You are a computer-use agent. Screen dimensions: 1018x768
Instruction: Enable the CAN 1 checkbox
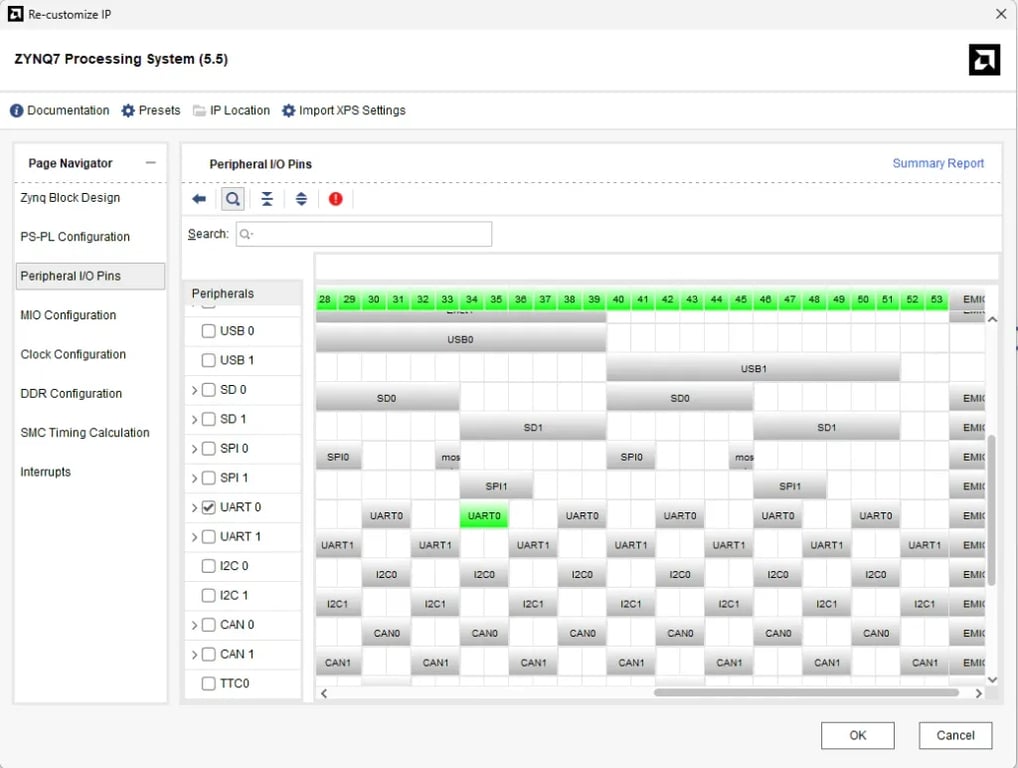208,654
